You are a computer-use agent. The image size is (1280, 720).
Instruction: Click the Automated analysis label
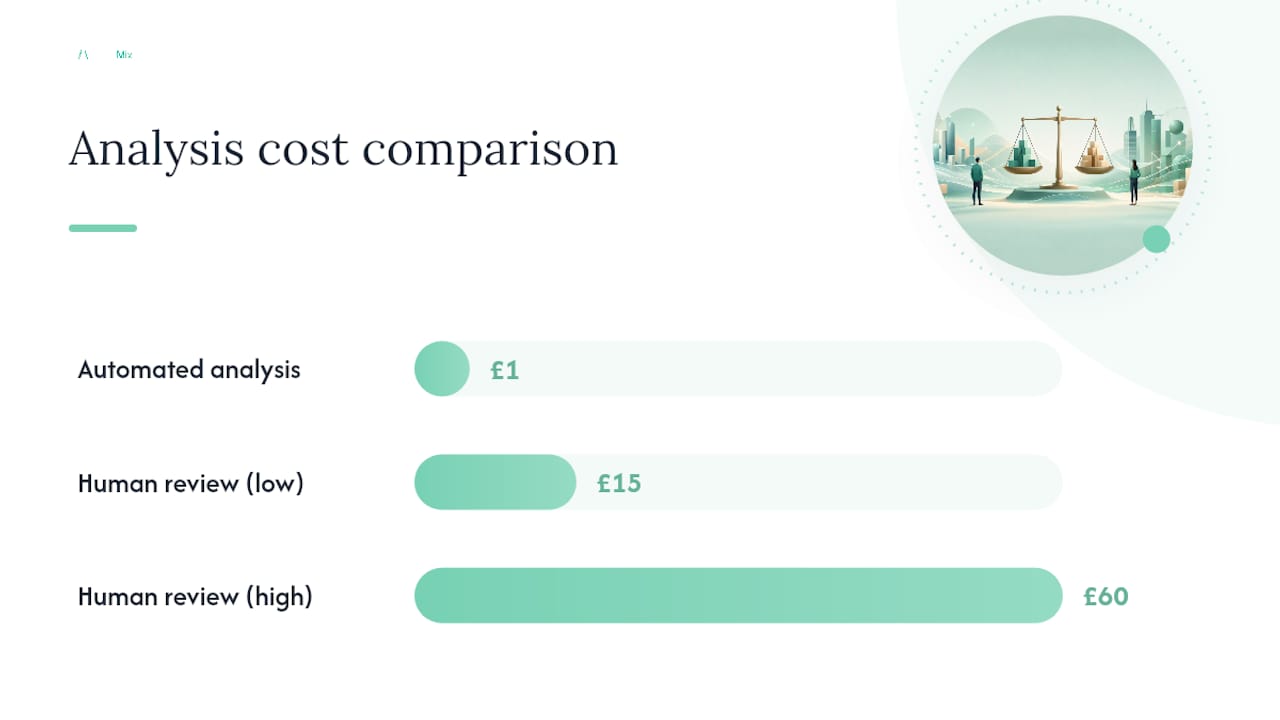point(189,369)
